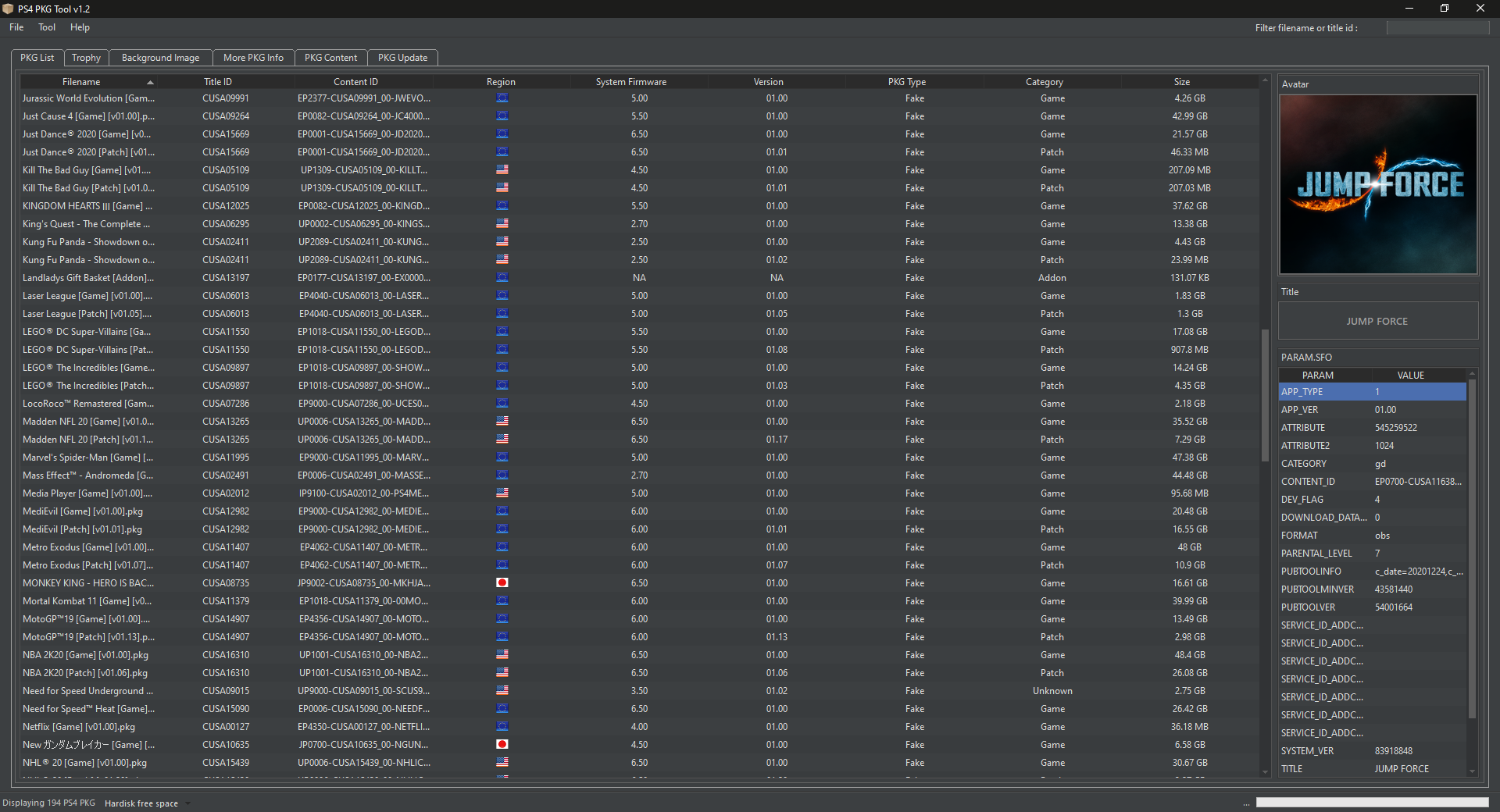
Task: Click the JUMP FORCE avatar image
Action: click(x=1378, y=184)
